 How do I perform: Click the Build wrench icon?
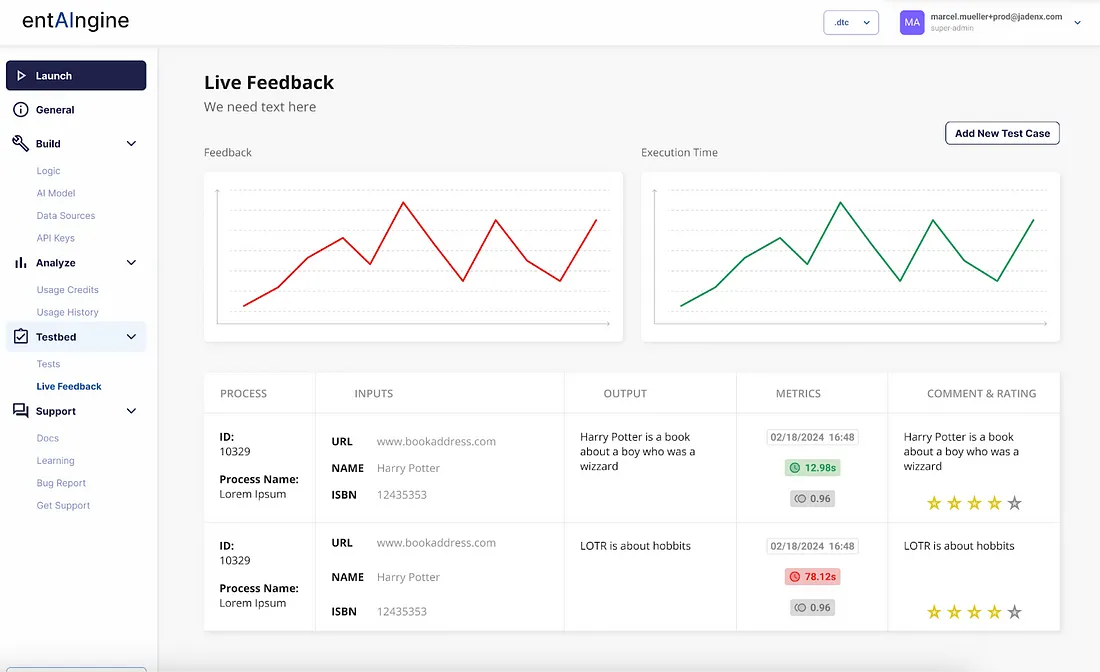pyautogui.click(x=20, y=144)
